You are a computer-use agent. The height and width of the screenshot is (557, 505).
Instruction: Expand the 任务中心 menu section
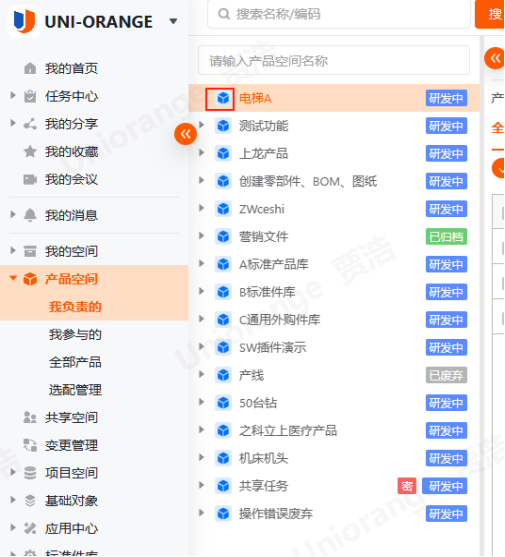[x=13, y=95]
